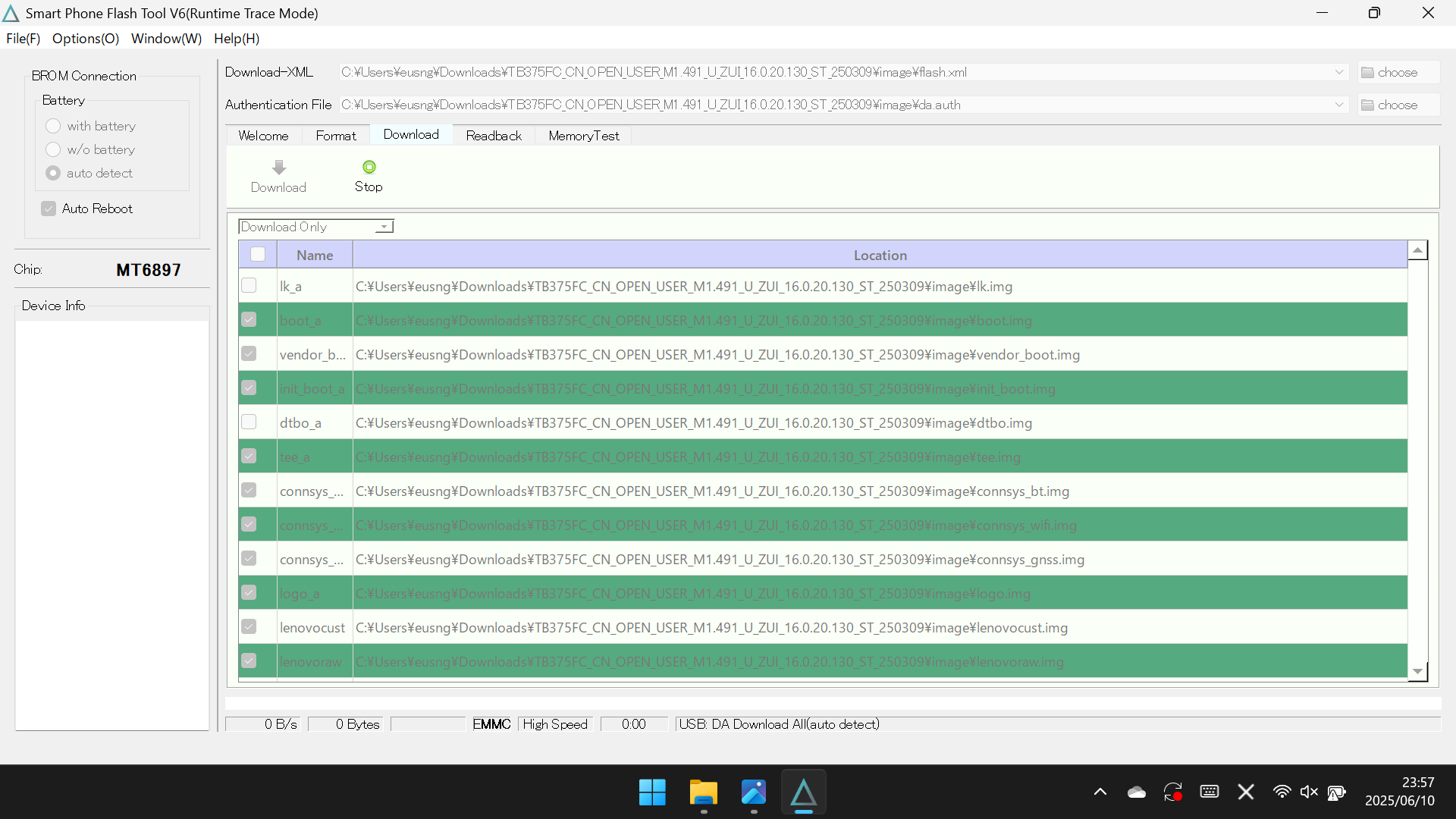Expand the Authentication File path dropdown

(x=1339, y=105)
